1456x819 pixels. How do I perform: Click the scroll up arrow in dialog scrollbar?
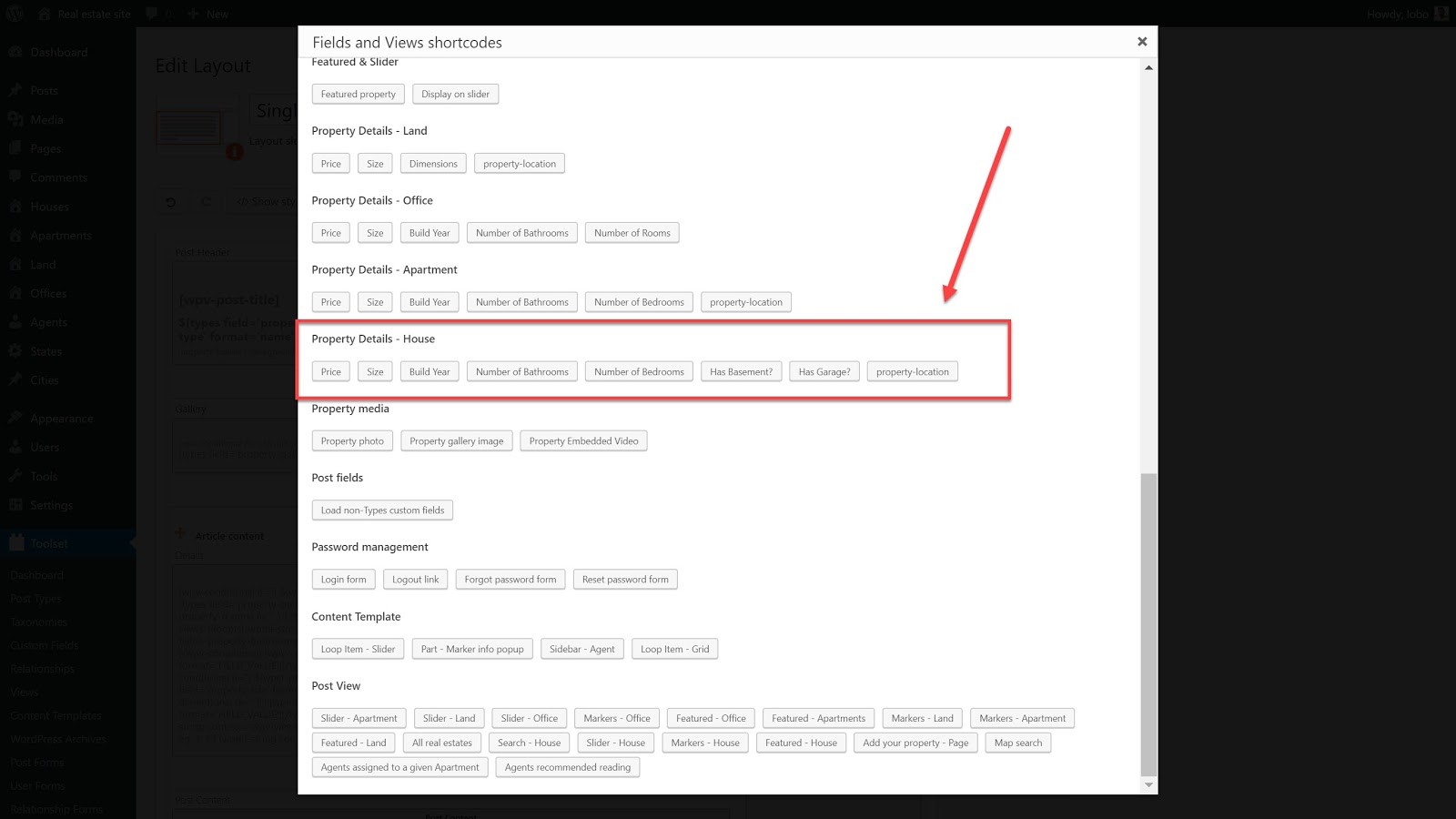[1148, 67]
